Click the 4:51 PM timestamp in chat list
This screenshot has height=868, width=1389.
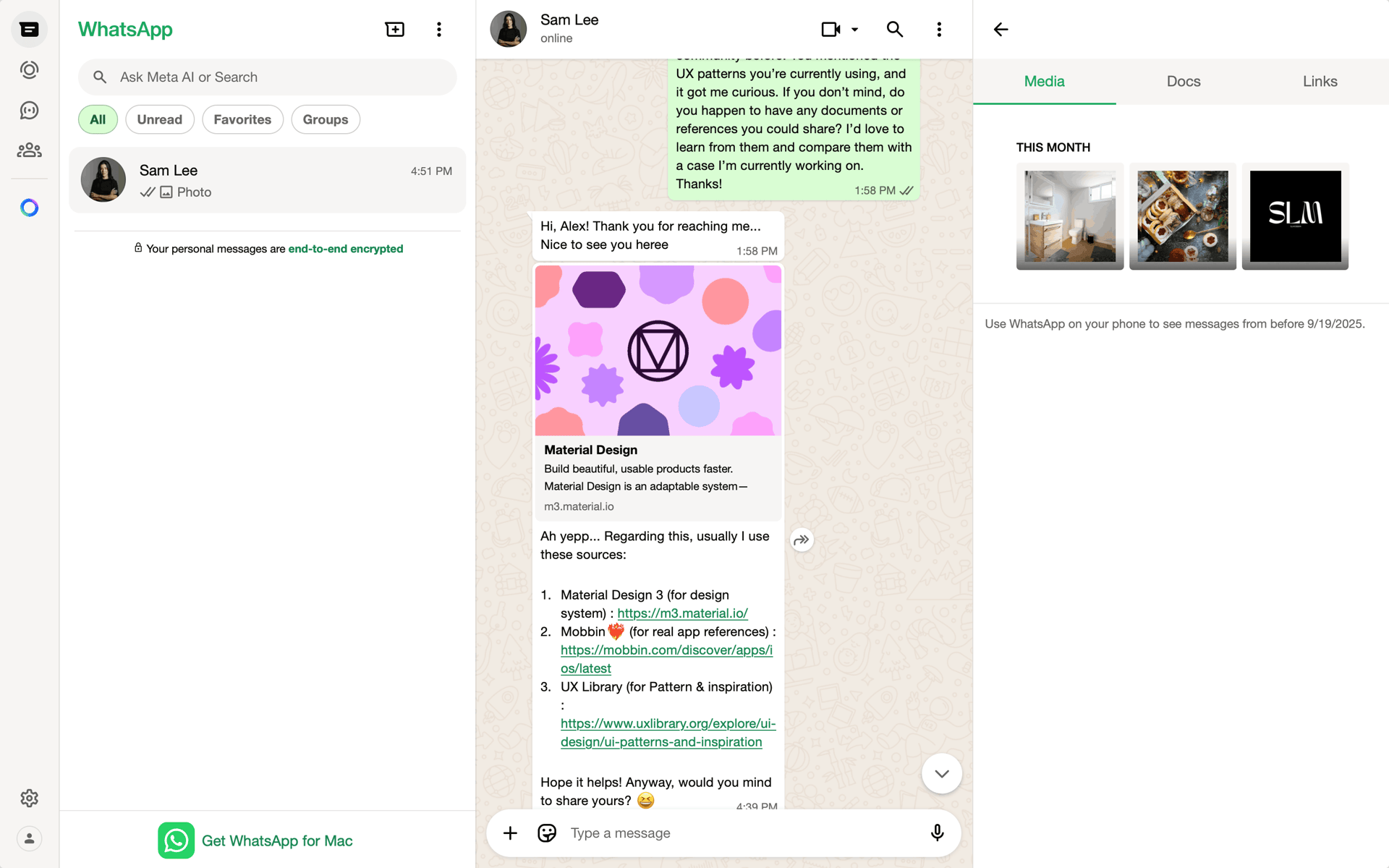coord(431,171)
